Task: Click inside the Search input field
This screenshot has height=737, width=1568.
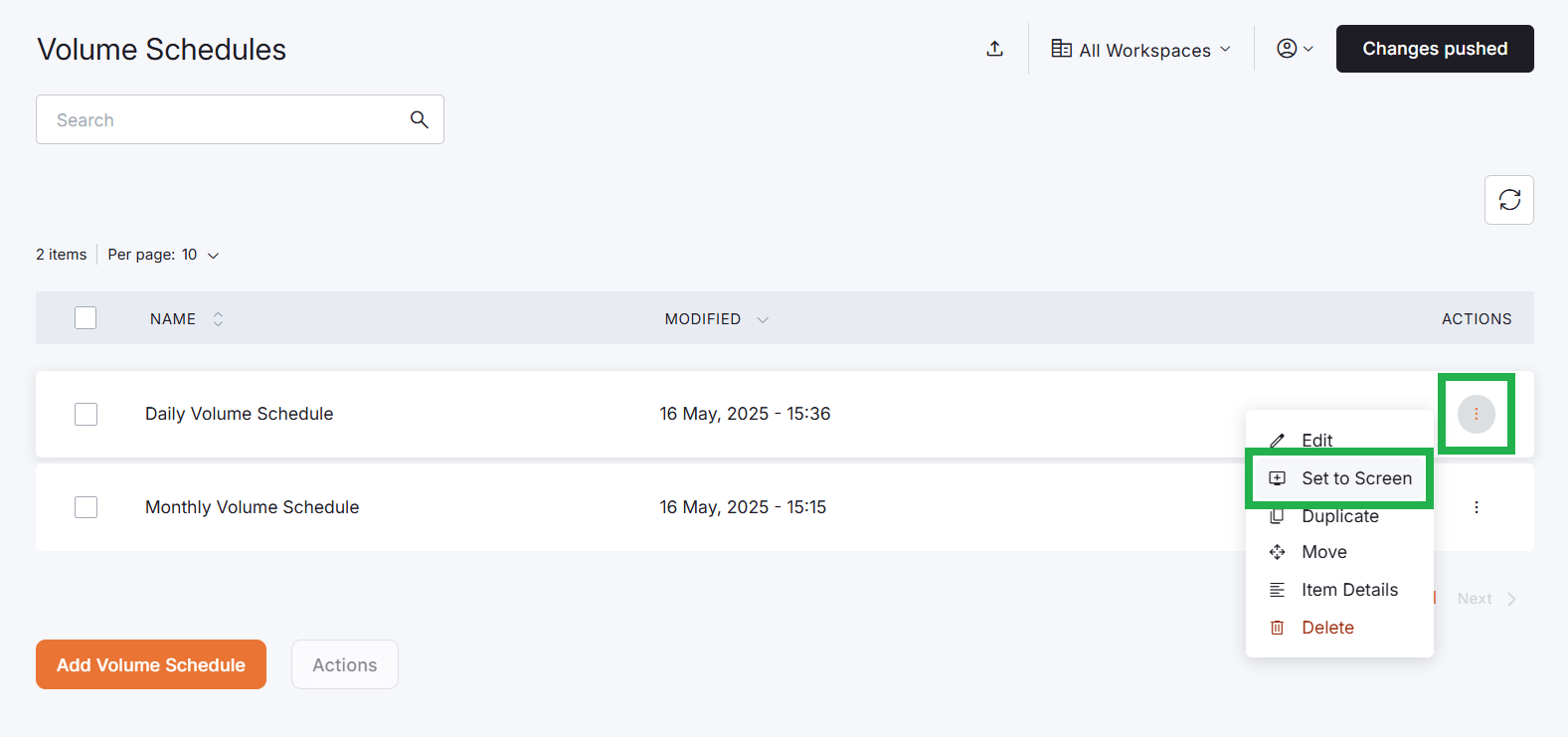Action: point(199,118)
